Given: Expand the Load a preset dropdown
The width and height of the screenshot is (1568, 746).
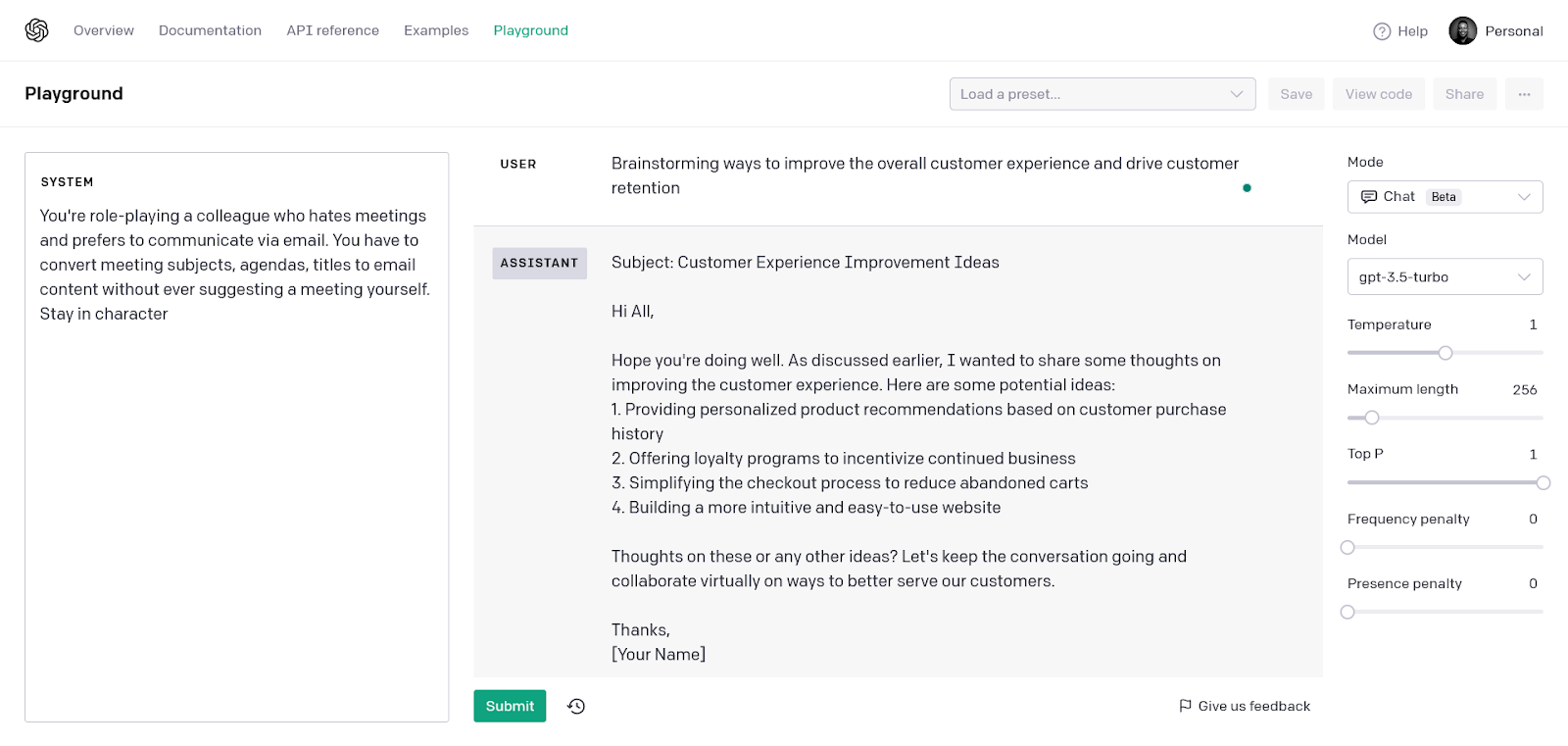Looking at the screenshot, I should pyautogui.click(x=1102, y=94).
